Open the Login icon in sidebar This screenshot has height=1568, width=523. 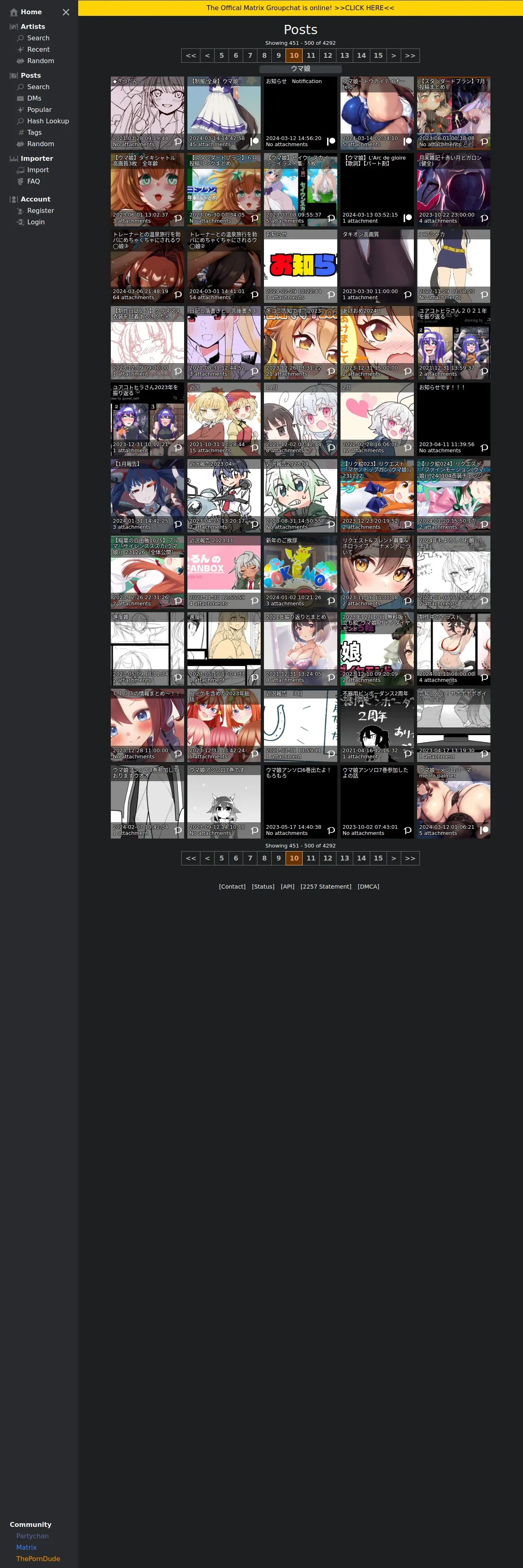click(20, 222)
